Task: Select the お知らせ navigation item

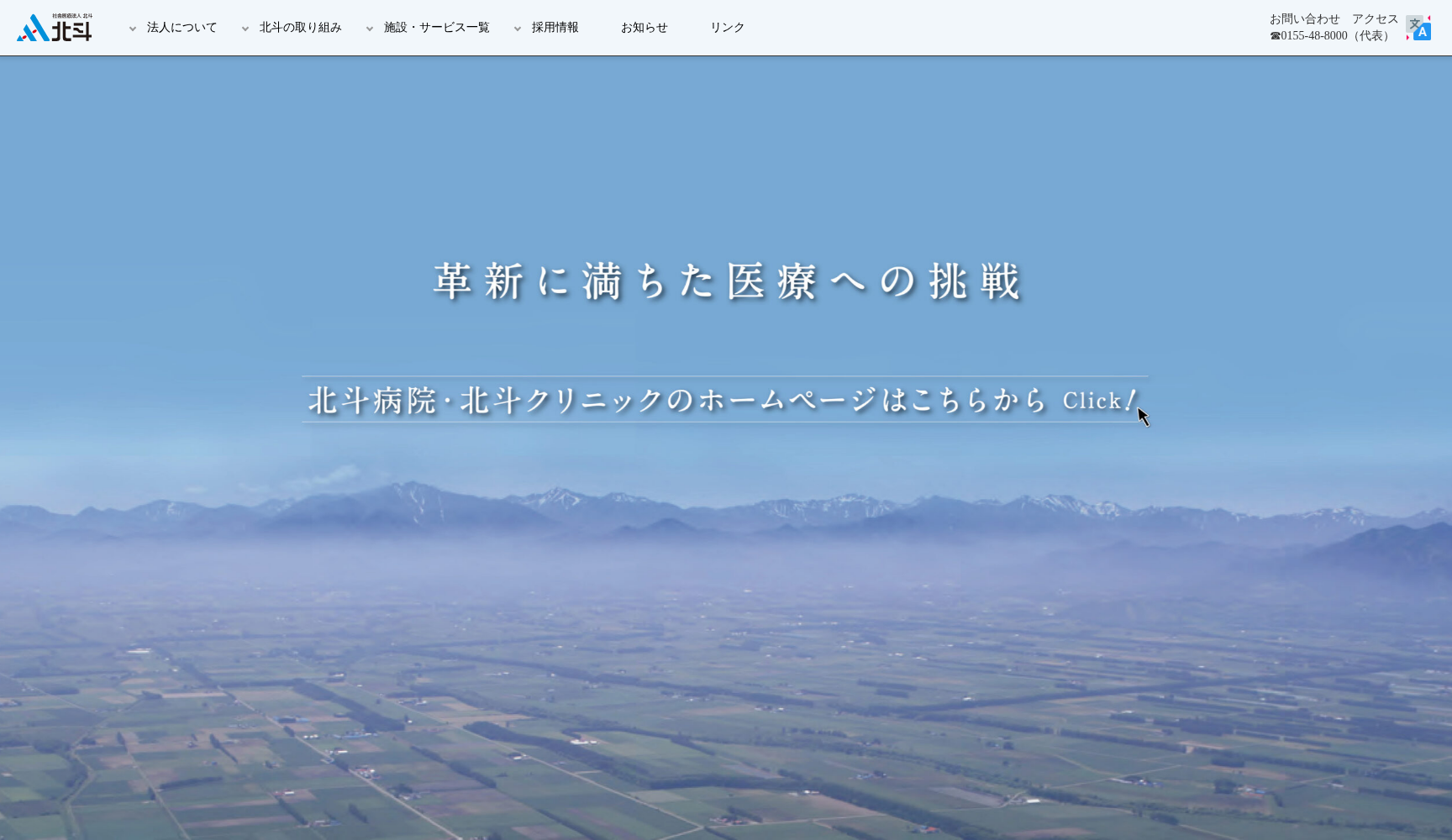Action: point(644,27)
